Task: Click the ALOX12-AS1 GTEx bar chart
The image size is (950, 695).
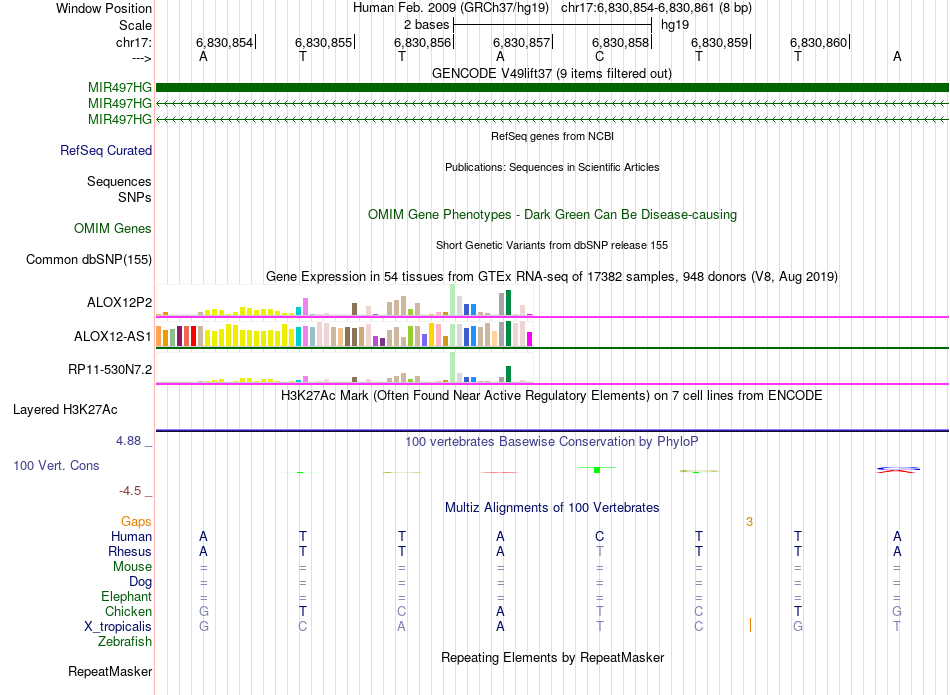Action: pyautogui.click(x=344, y=334)
